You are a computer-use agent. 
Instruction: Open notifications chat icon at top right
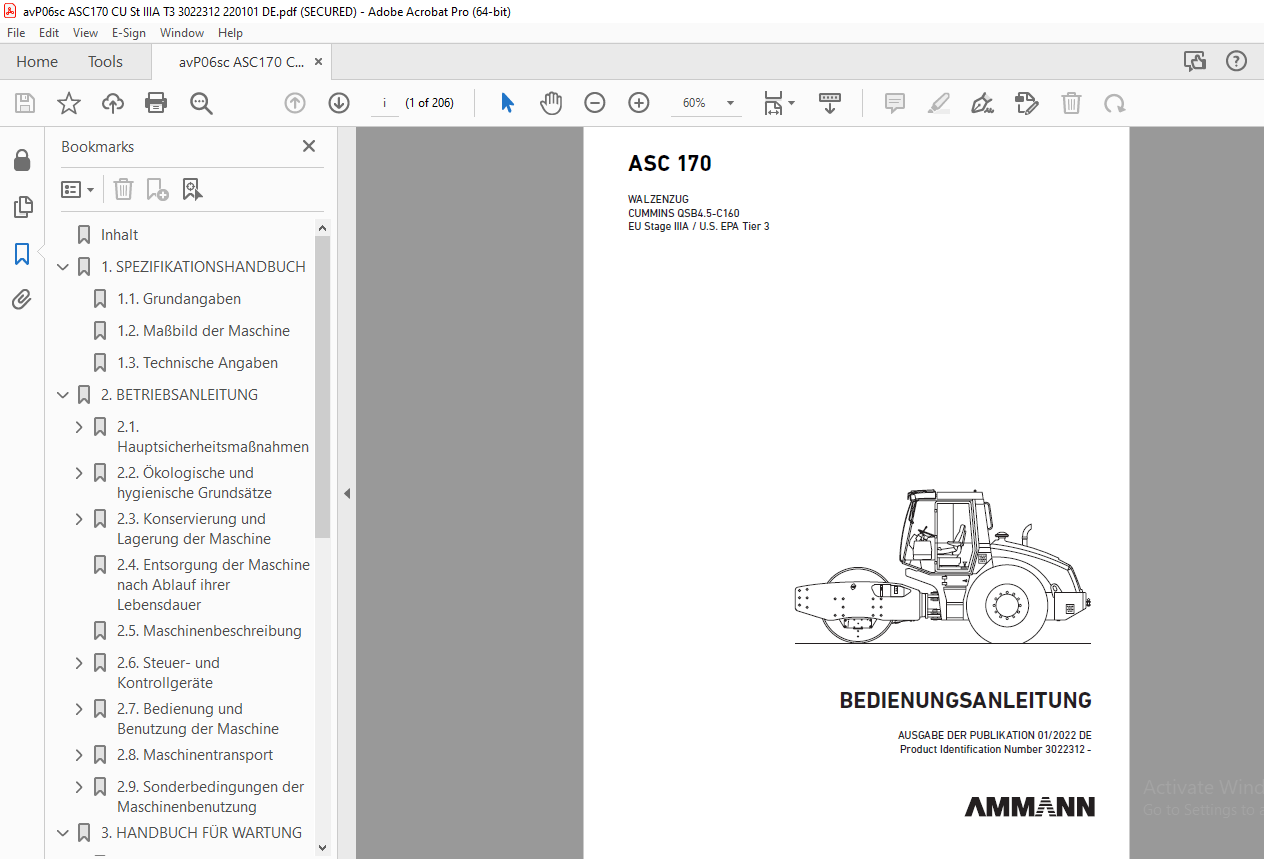1195,61
